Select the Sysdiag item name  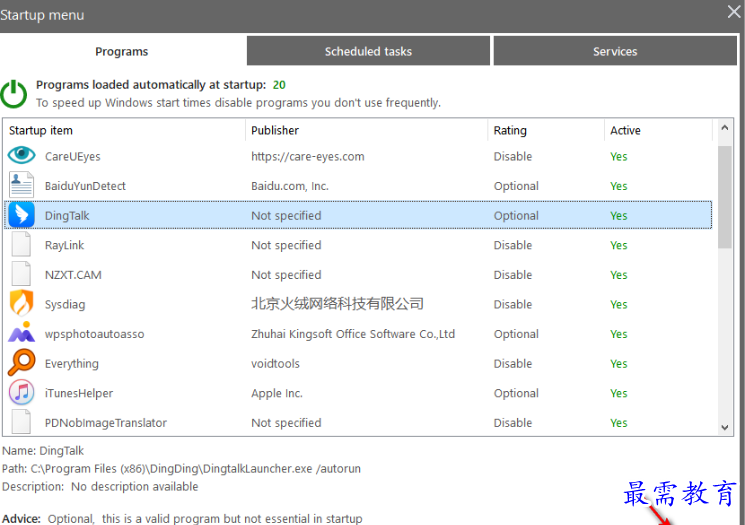pos(65,304)
